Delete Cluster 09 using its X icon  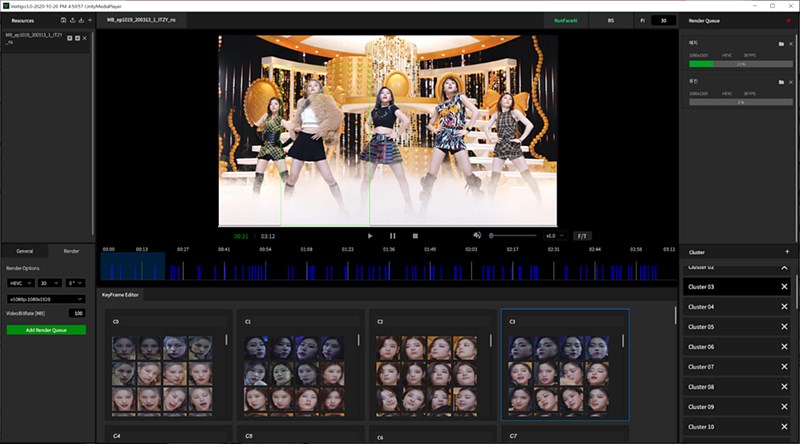pos(784,407)
